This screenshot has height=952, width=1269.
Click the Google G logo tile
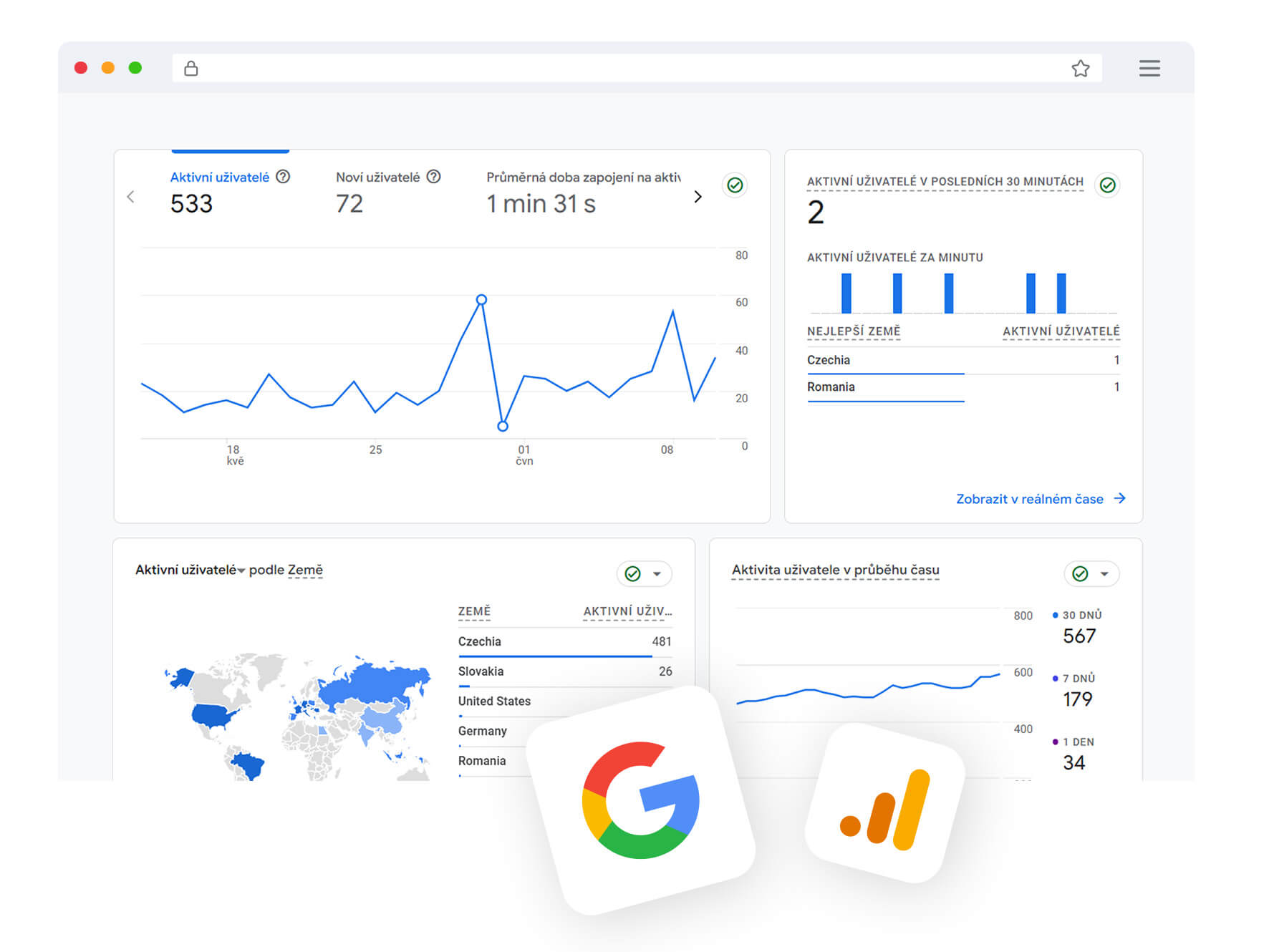pos(641,800)
